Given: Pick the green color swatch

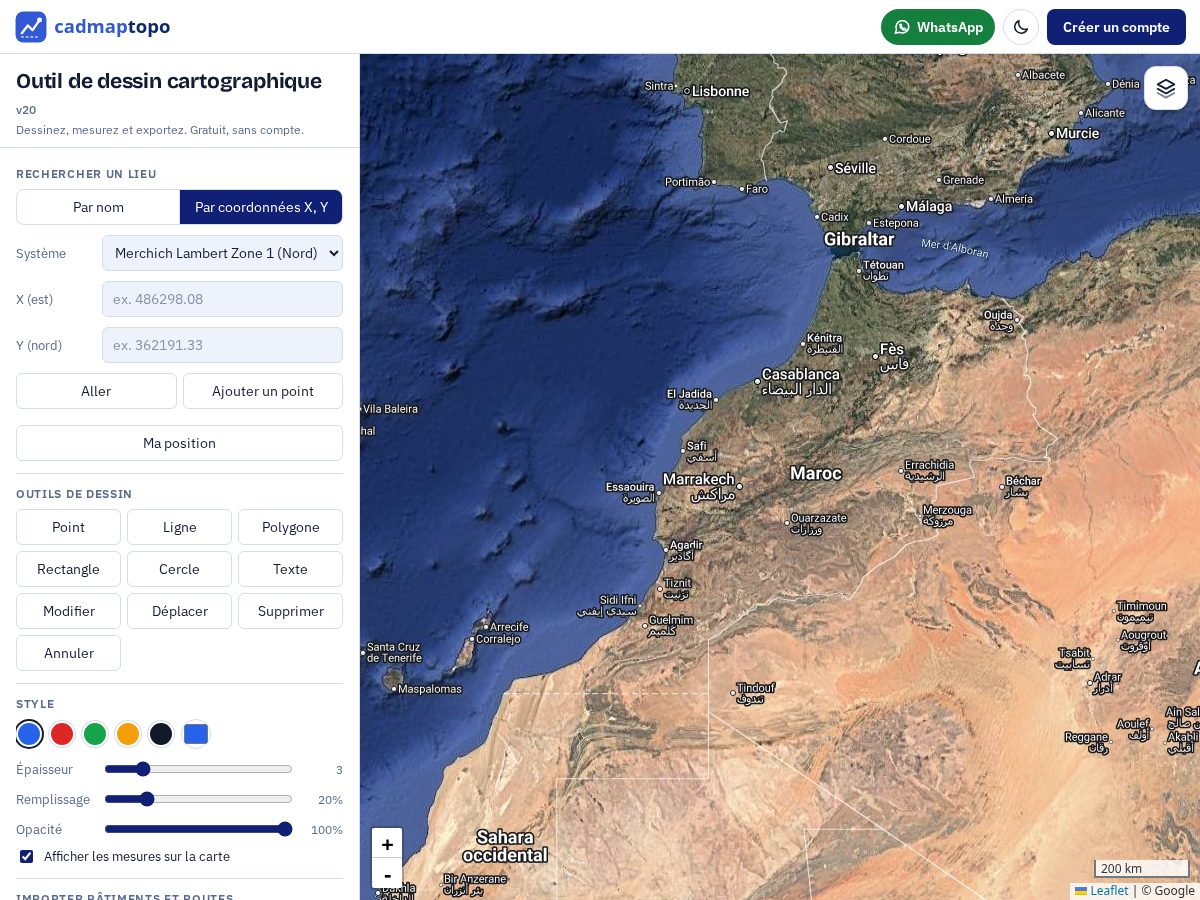Looking at the screenshot, I should (95, 734).
